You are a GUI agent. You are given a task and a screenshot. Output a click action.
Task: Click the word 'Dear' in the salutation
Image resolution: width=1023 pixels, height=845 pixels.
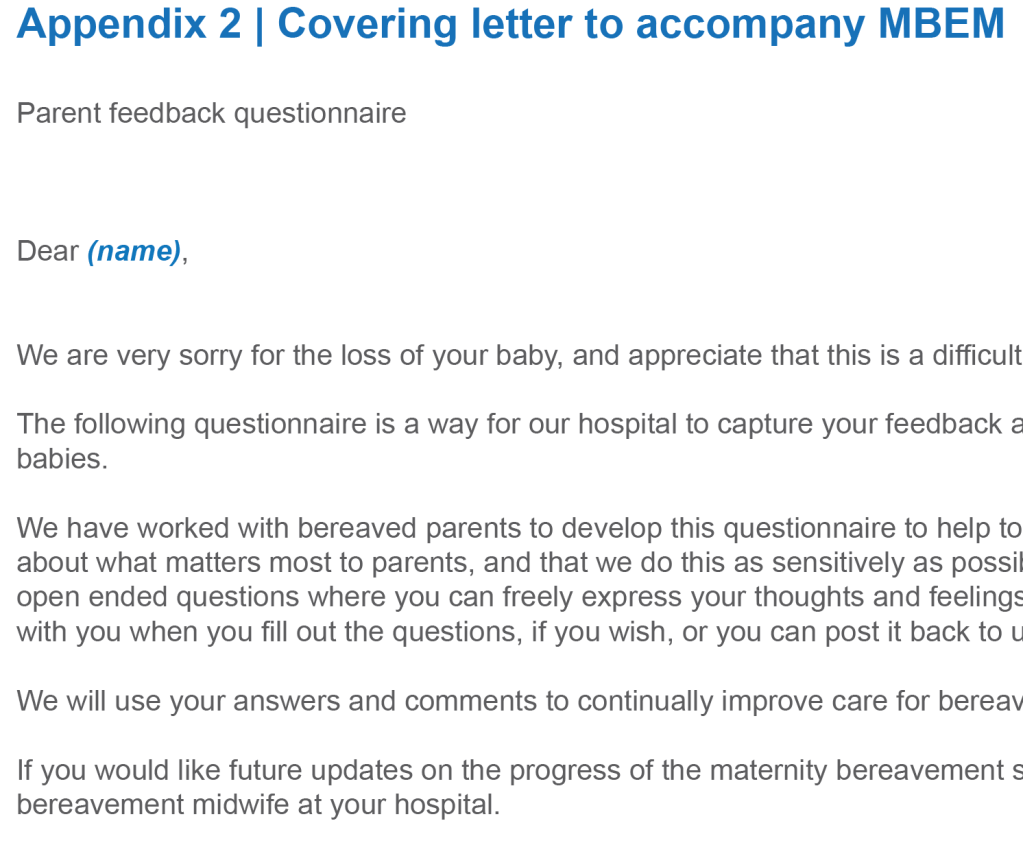coord(47,251)
